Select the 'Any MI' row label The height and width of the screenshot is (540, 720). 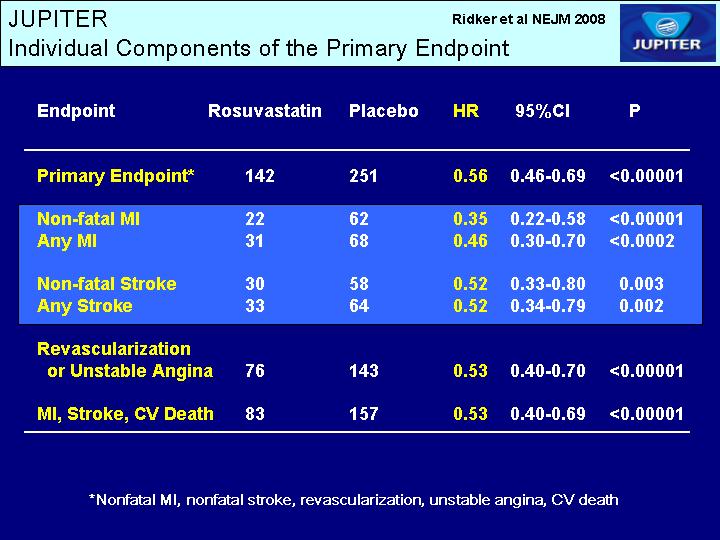(66, 241)
